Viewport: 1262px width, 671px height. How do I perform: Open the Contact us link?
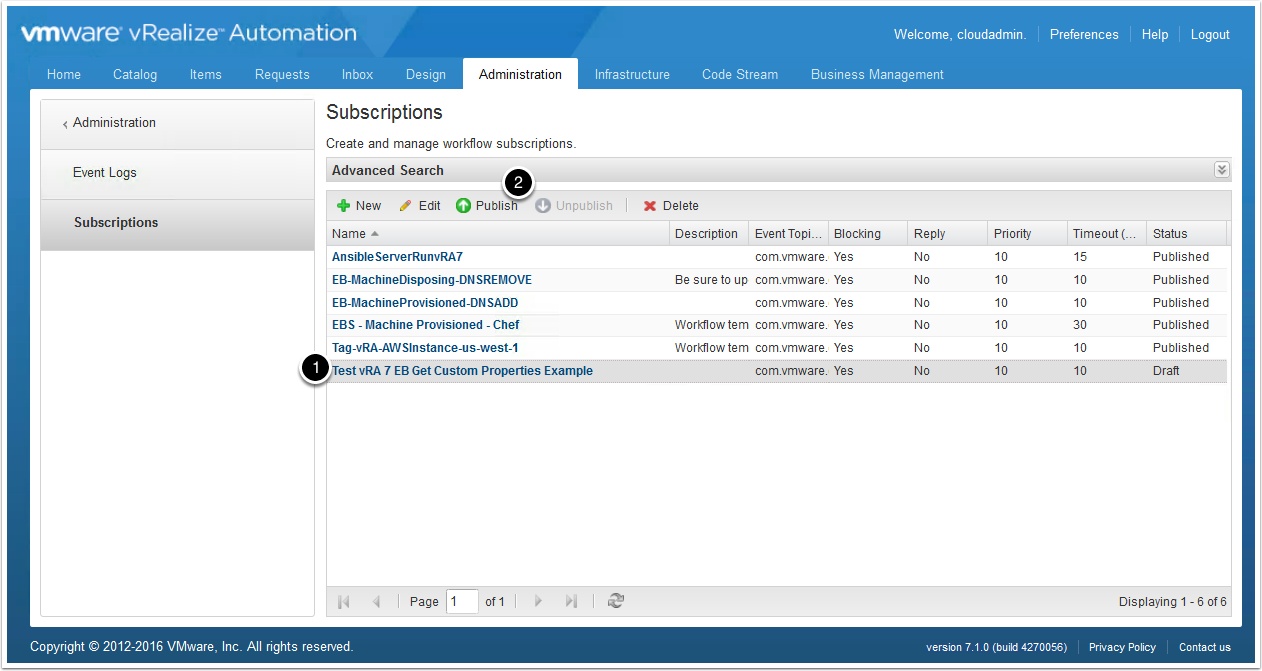coord(1205,647)
